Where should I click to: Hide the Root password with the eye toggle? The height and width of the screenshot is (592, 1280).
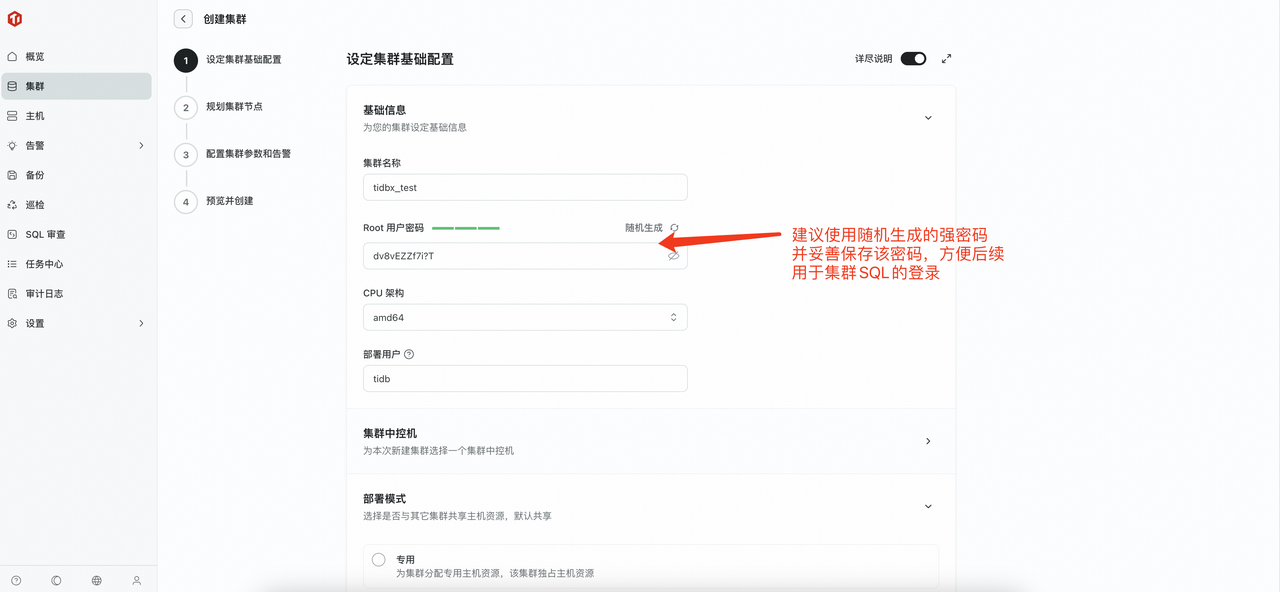673,256
